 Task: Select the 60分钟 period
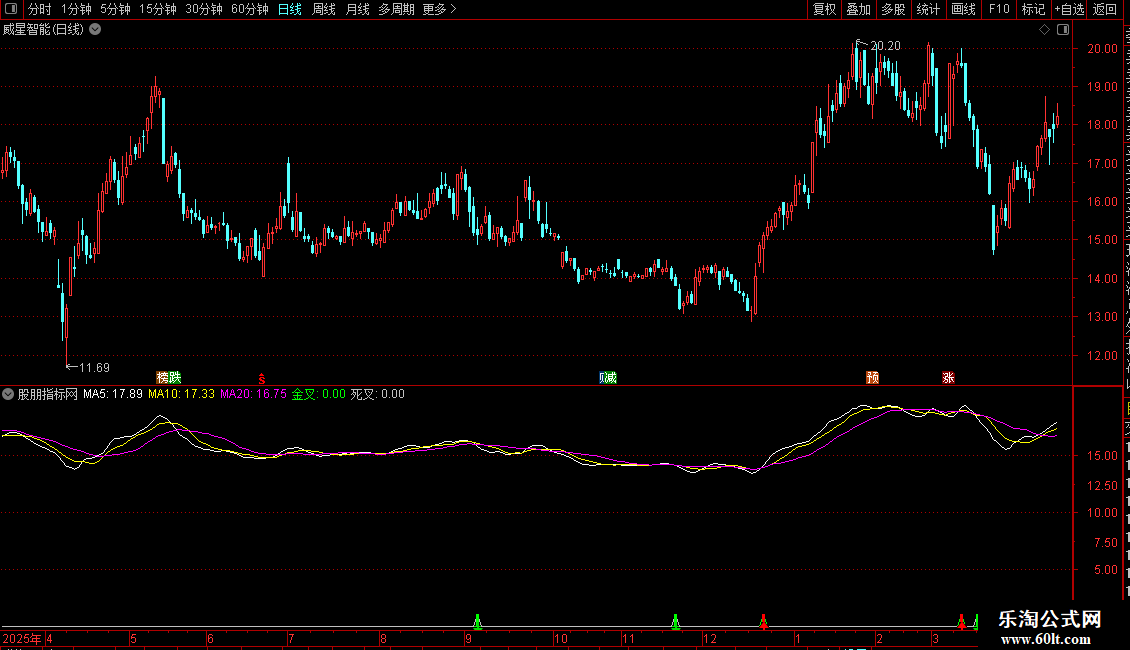click(250, 9)
